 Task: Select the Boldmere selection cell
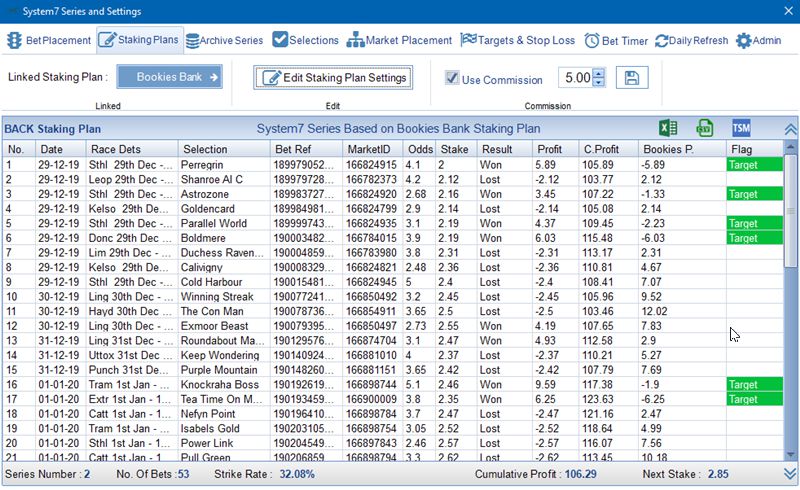(x=224, y=238)
